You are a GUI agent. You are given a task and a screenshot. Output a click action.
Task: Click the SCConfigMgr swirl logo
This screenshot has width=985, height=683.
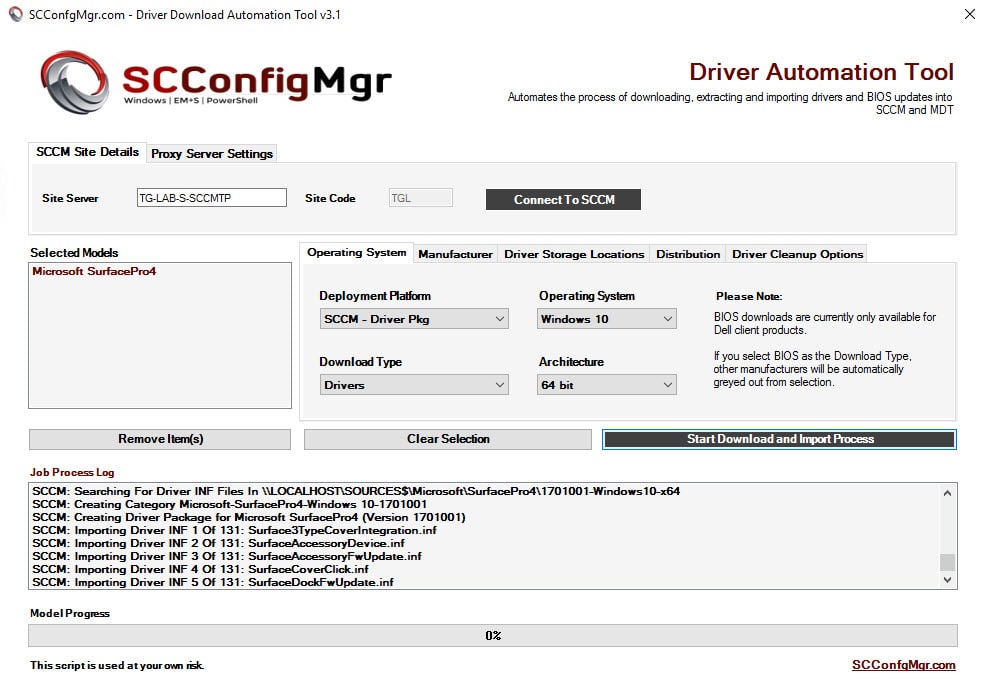point(74,82)
